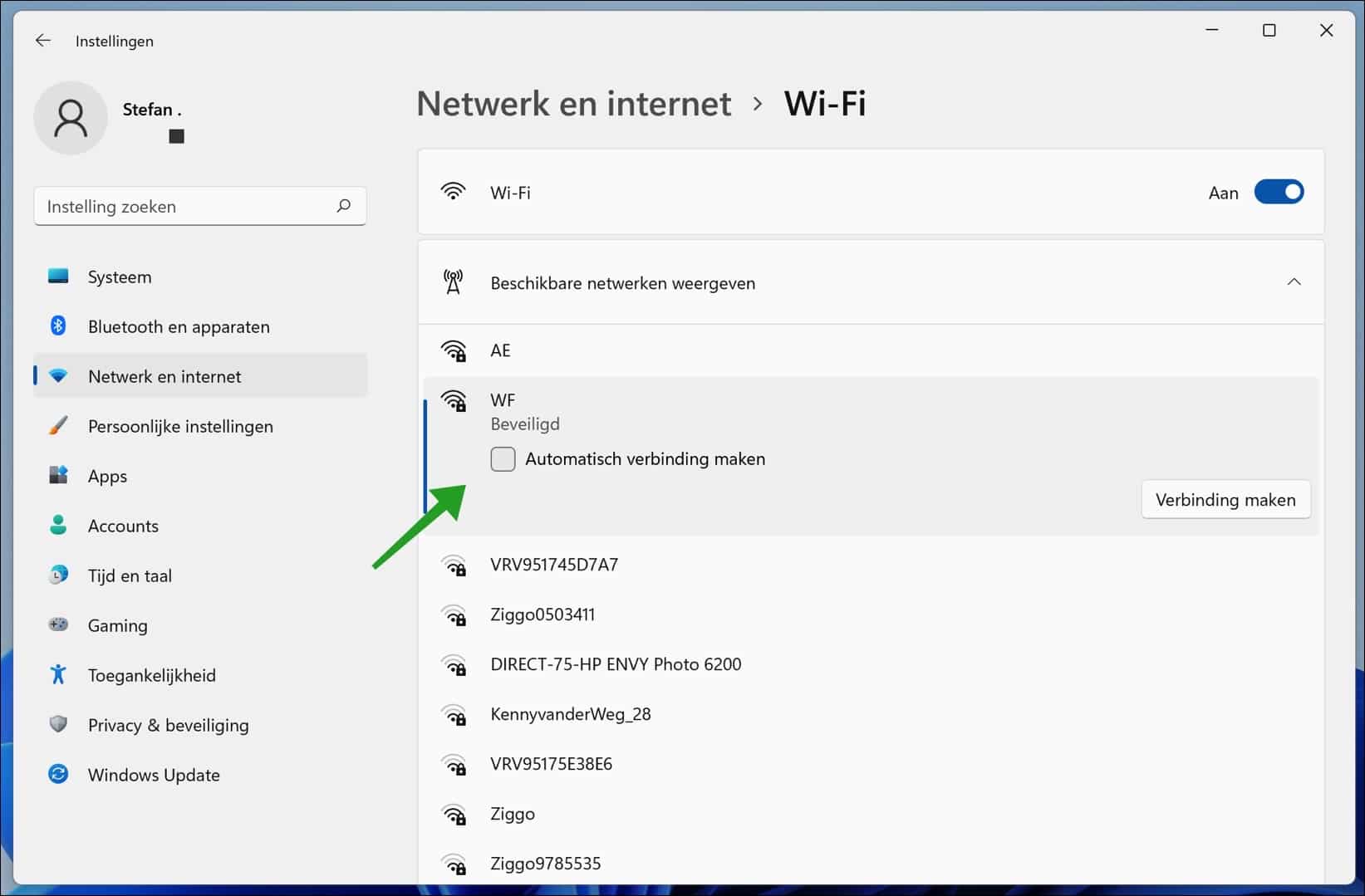Click the broadcast icon beside Beschikbare netwerken
The image size is (1365, 896).
(453, 282)
